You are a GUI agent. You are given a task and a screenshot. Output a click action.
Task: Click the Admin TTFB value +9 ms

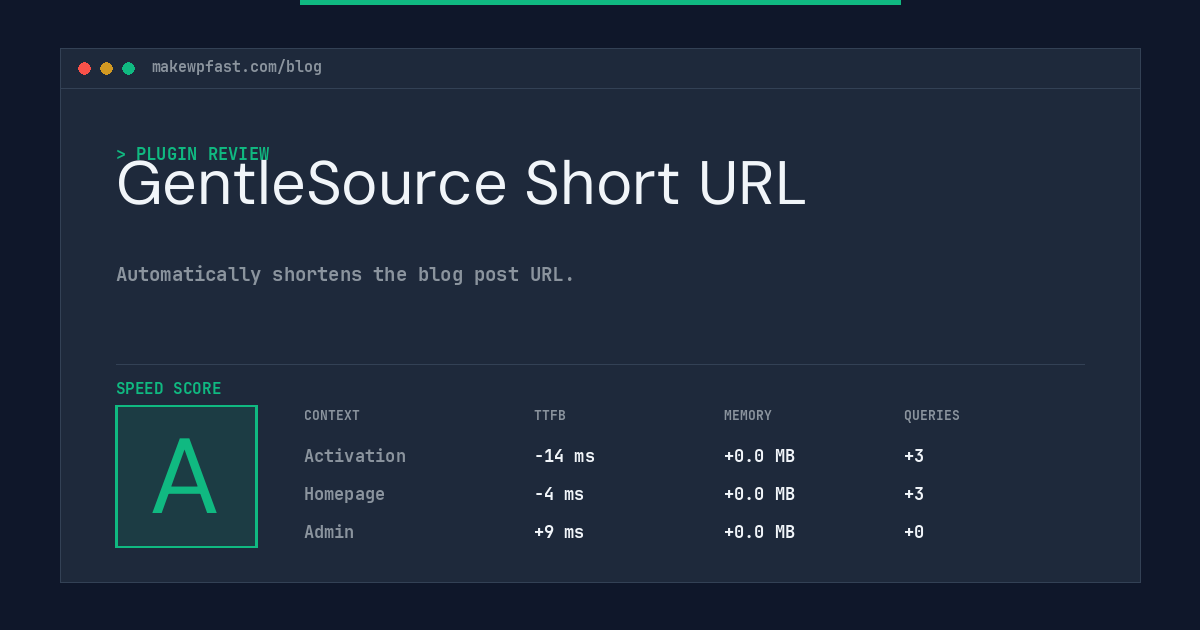click(x=559, y=532)
